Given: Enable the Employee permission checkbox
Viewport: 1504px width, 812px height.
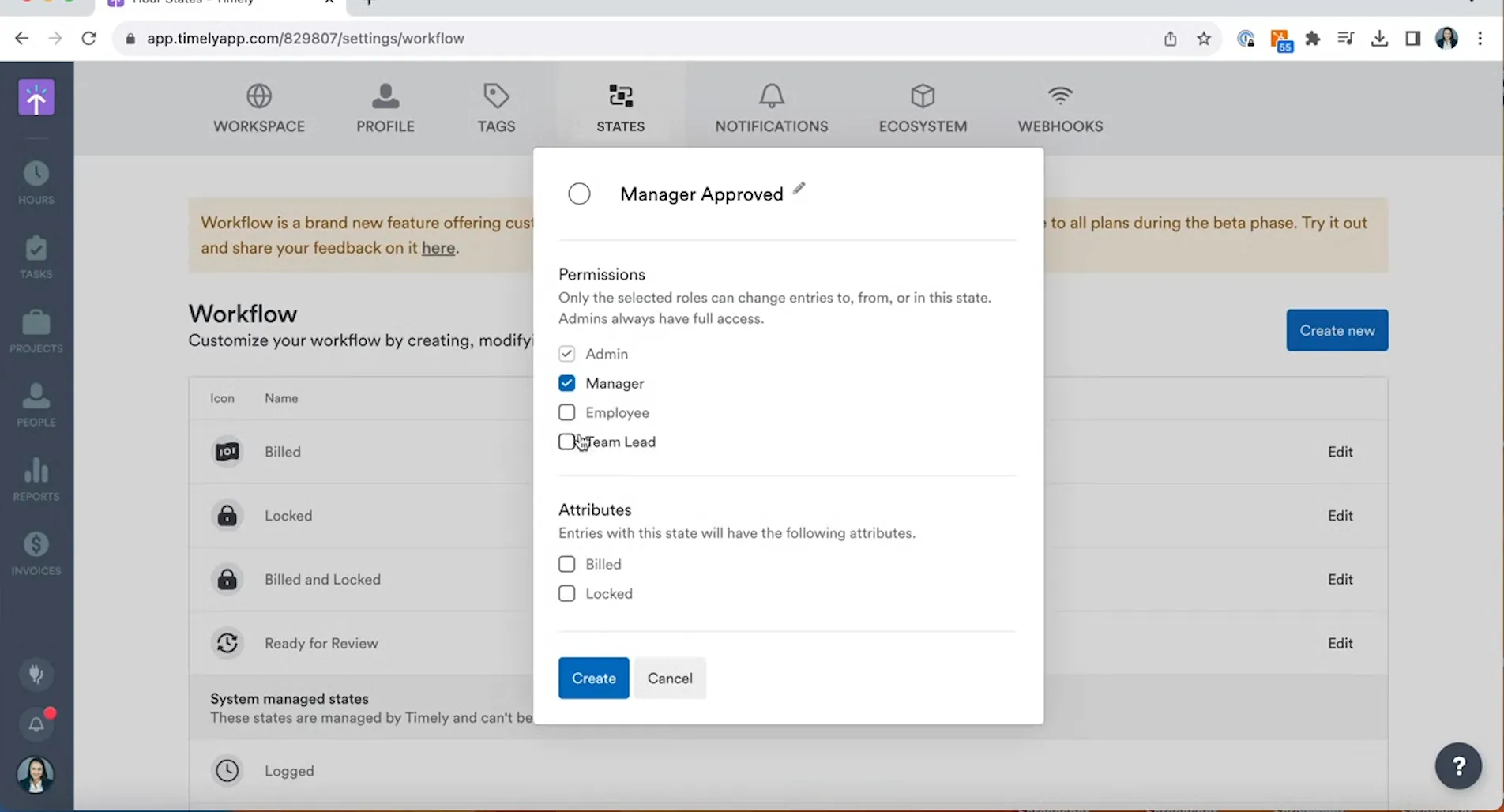Looking at the screenshot, I should click(x=566, y=412).
